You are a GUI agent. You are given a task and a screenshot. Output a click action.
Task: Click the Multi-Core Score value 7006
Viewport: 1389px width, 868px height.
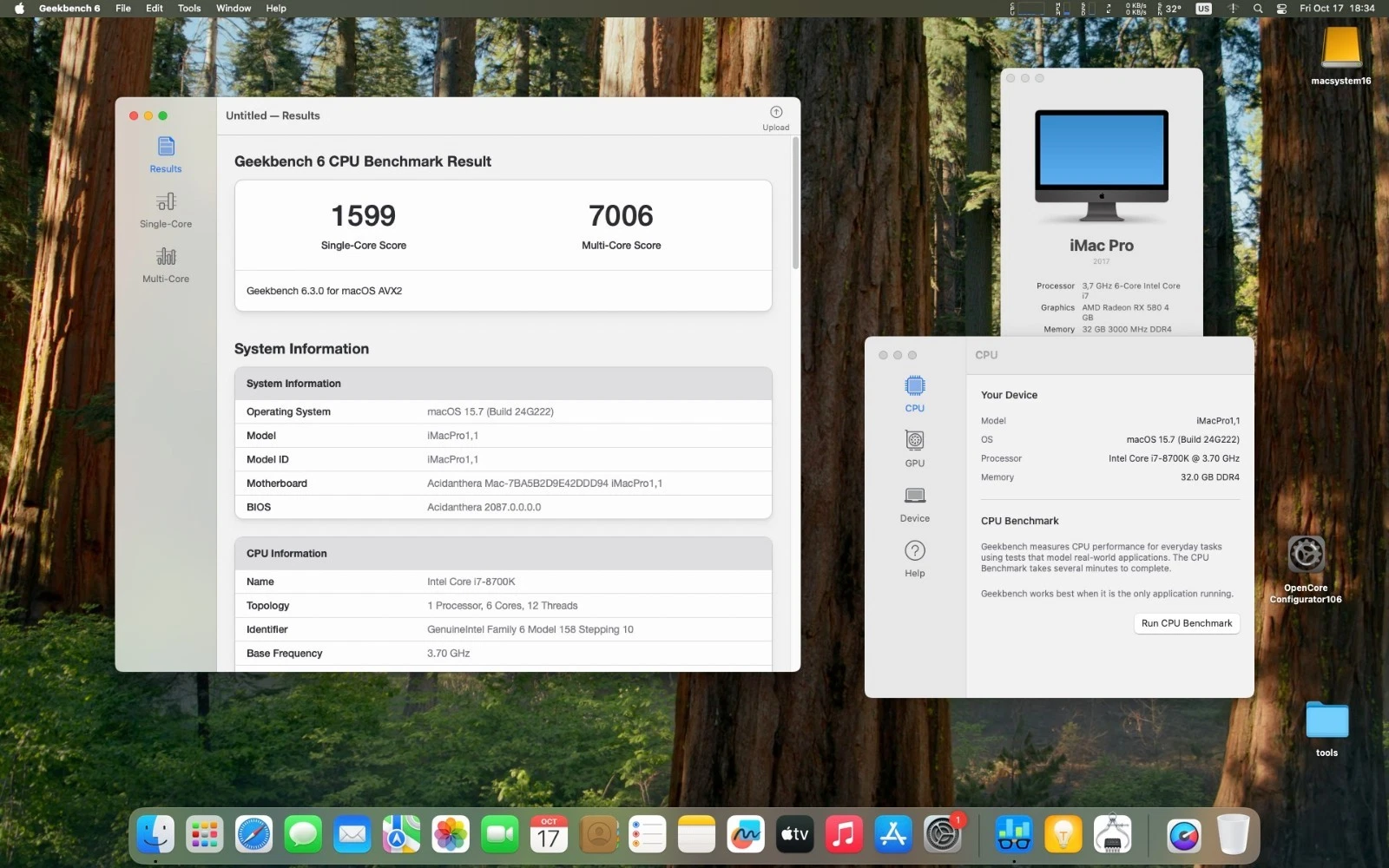[621, 215]
